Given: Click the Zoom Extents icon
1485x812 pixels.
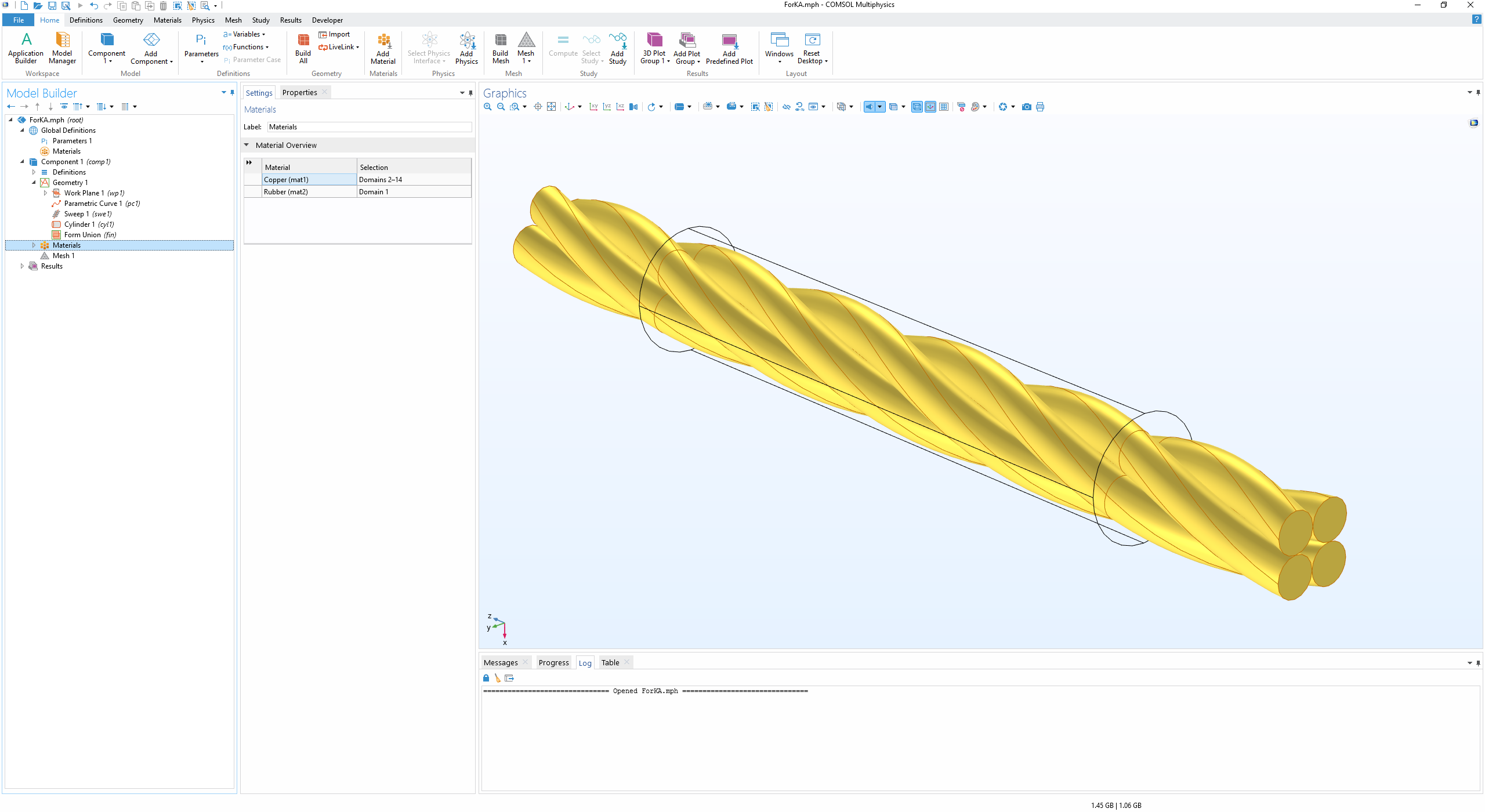Looking at the screenshot, I should point(552,107).
